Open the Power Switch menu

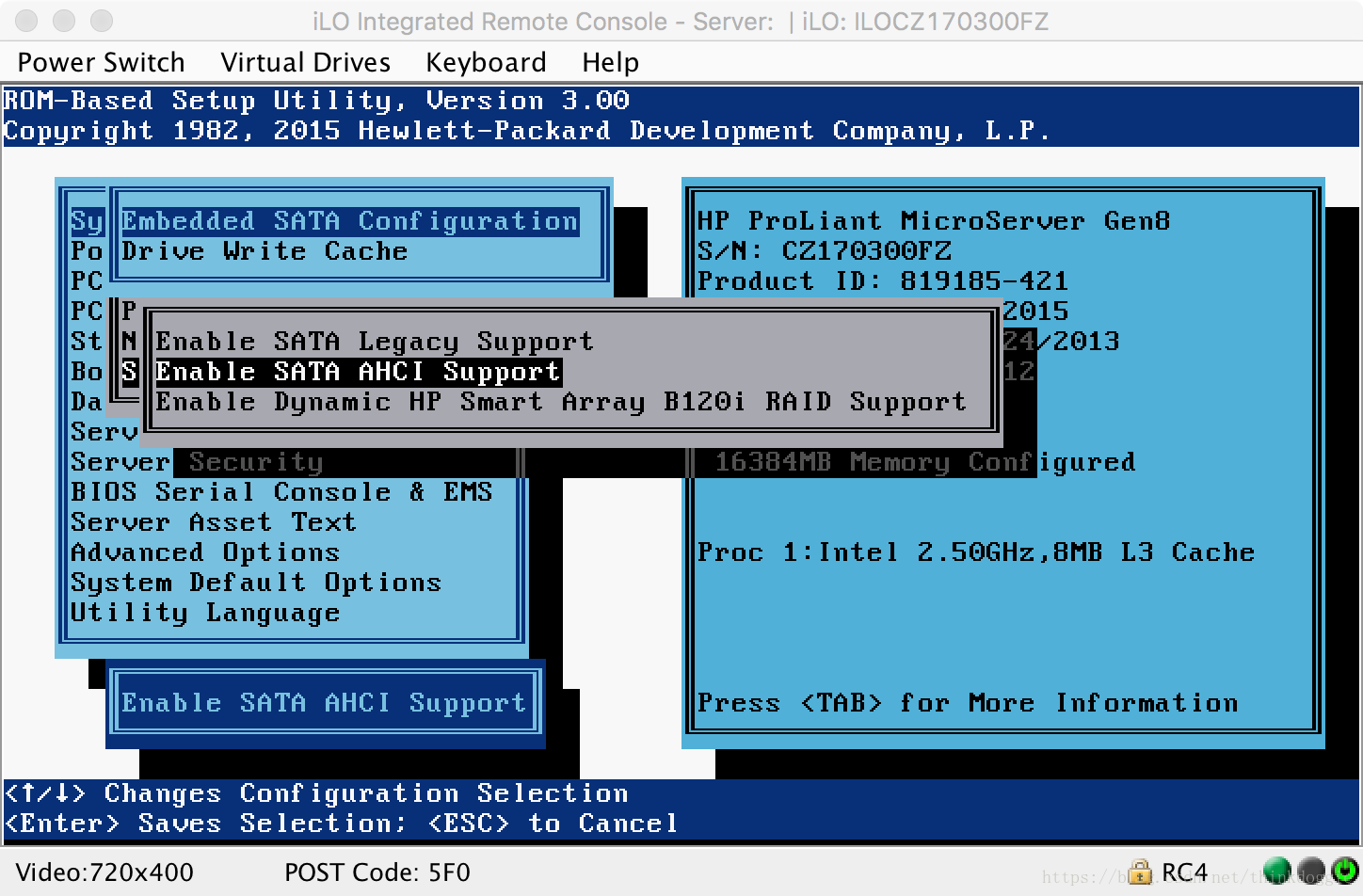coord(101,62)
